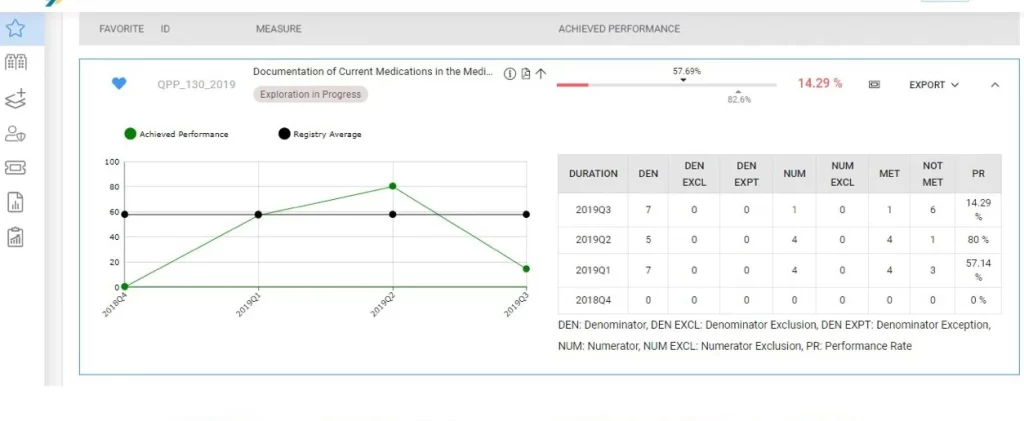Click the up arrow icon next to measure

click(x=541, y=74)
